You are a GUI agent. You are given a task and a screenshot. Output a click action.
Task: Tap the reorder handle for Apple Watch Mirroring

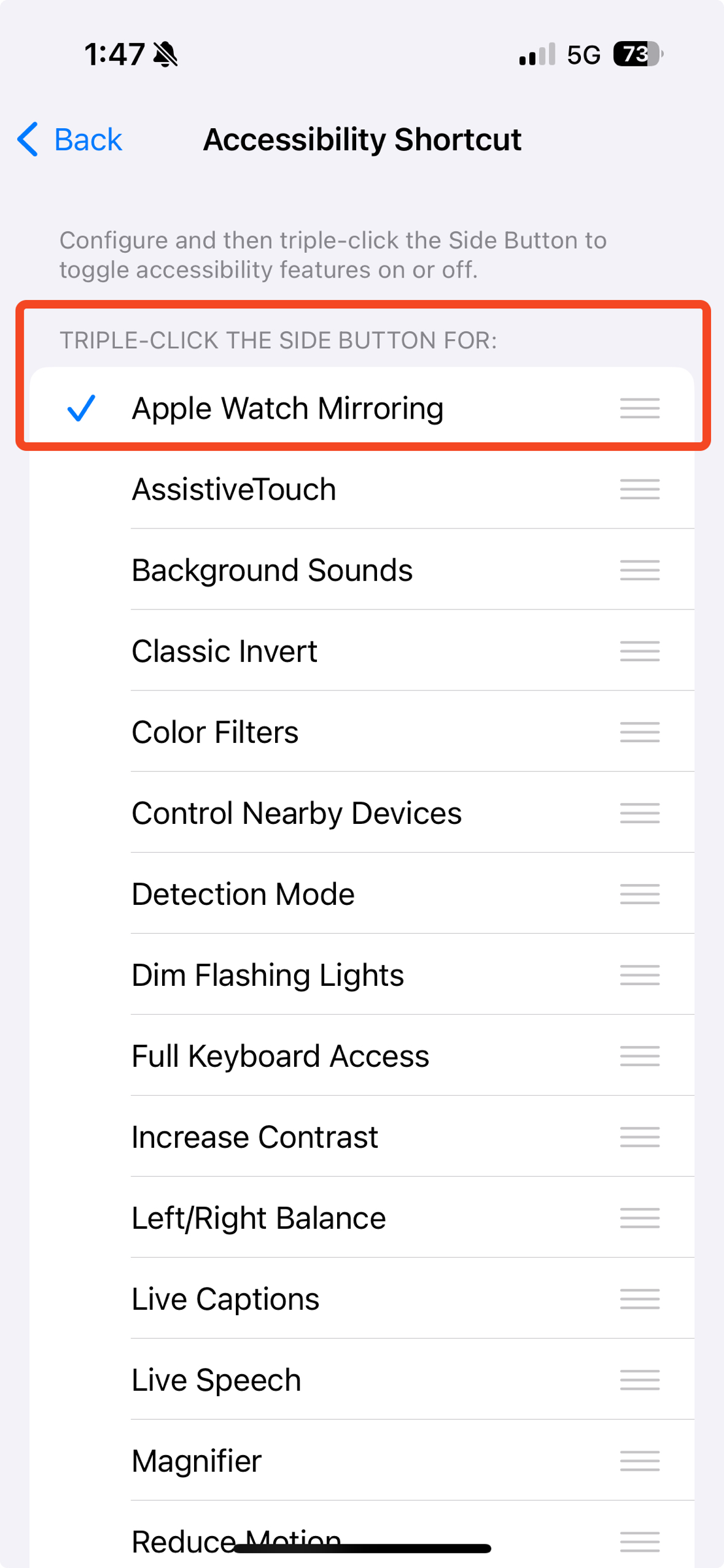click(640, 408)
